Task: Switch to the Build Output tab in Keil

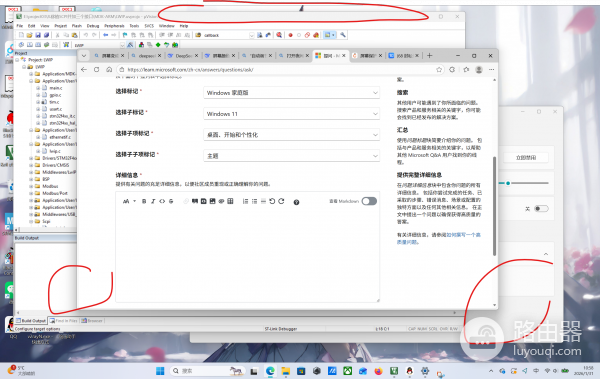Action: [31, 321]
